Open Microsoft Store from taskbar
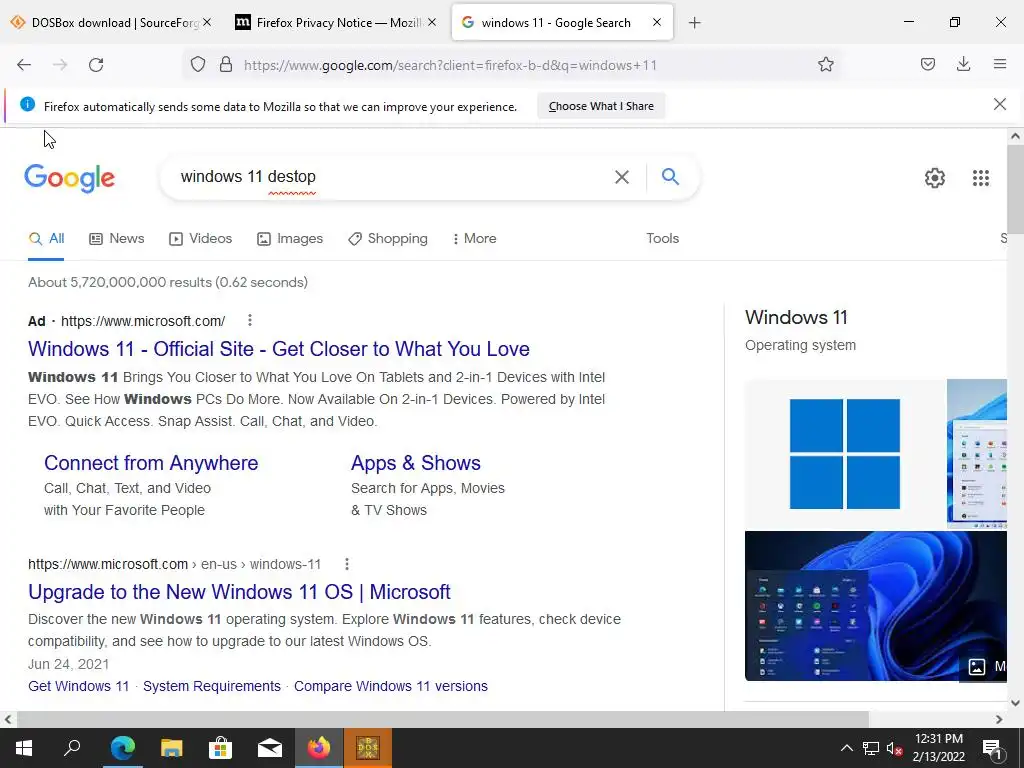 pos(221,748)
